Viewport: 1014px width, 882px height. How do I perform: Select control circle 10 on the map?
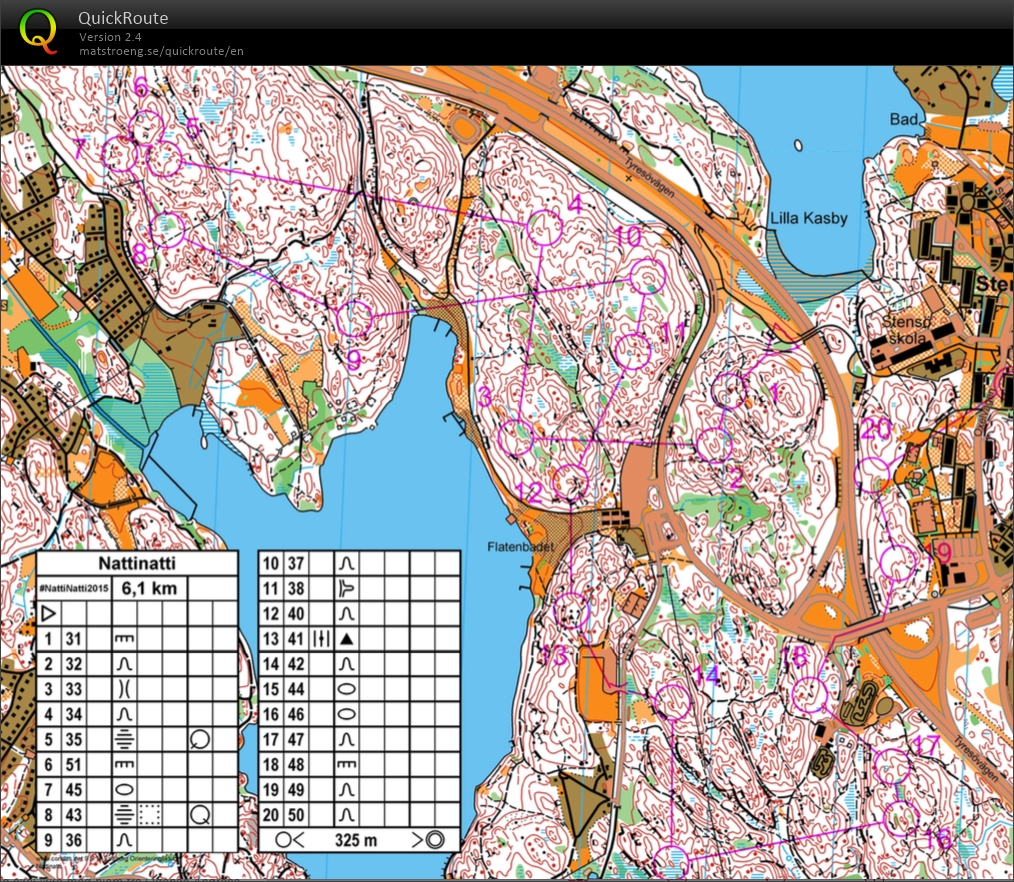coord(647,276)
